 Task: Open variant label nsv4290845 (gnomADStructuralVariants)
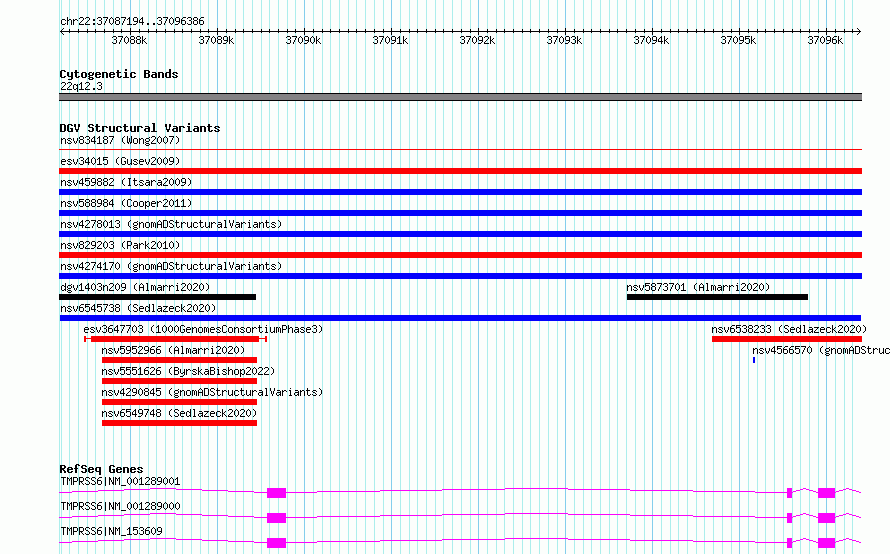pos(212,392)
